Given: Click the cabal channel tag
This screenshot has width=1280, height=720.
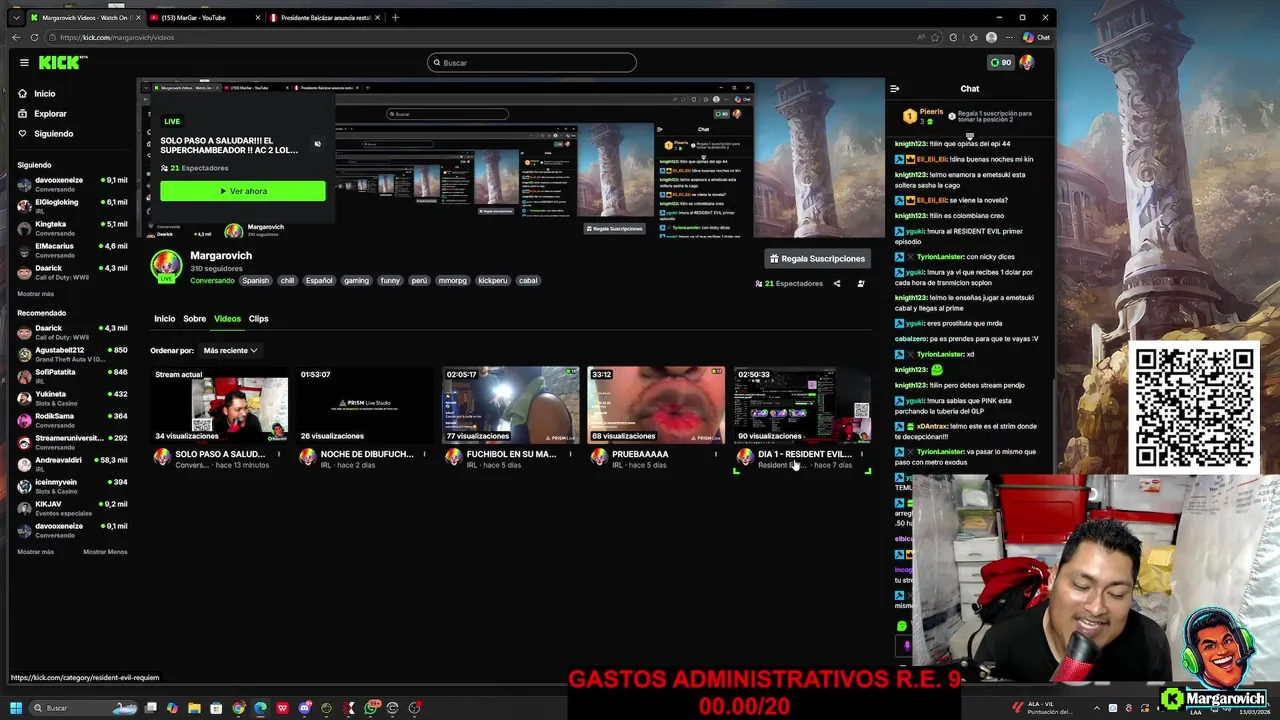Looking at the screenshot, I should point(528,281).
